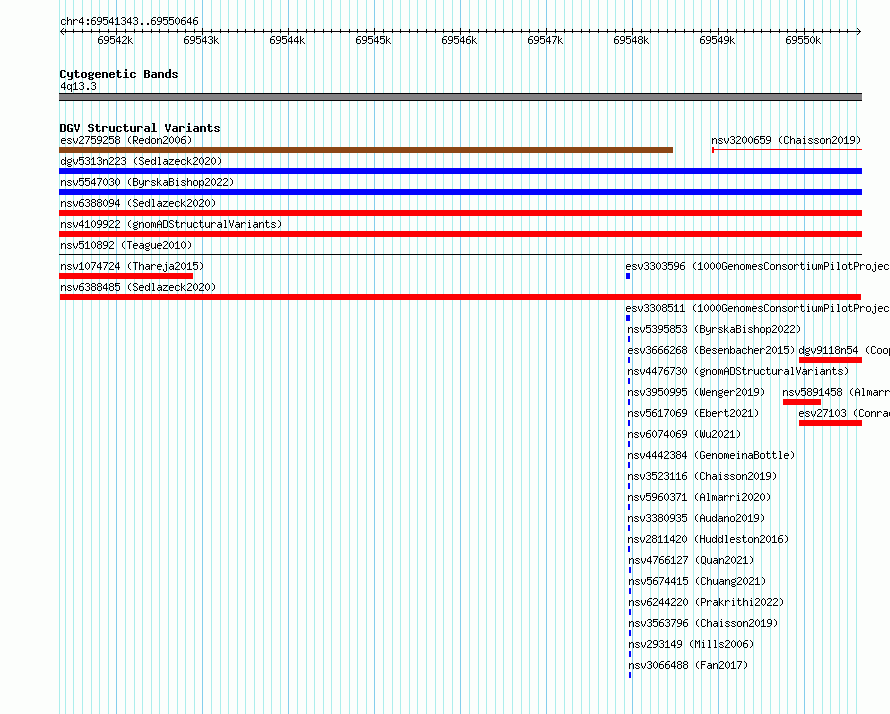Open nsv3523116 (Chaisson2019) variant
Screen dimensions: 890x714
point(702,476)
